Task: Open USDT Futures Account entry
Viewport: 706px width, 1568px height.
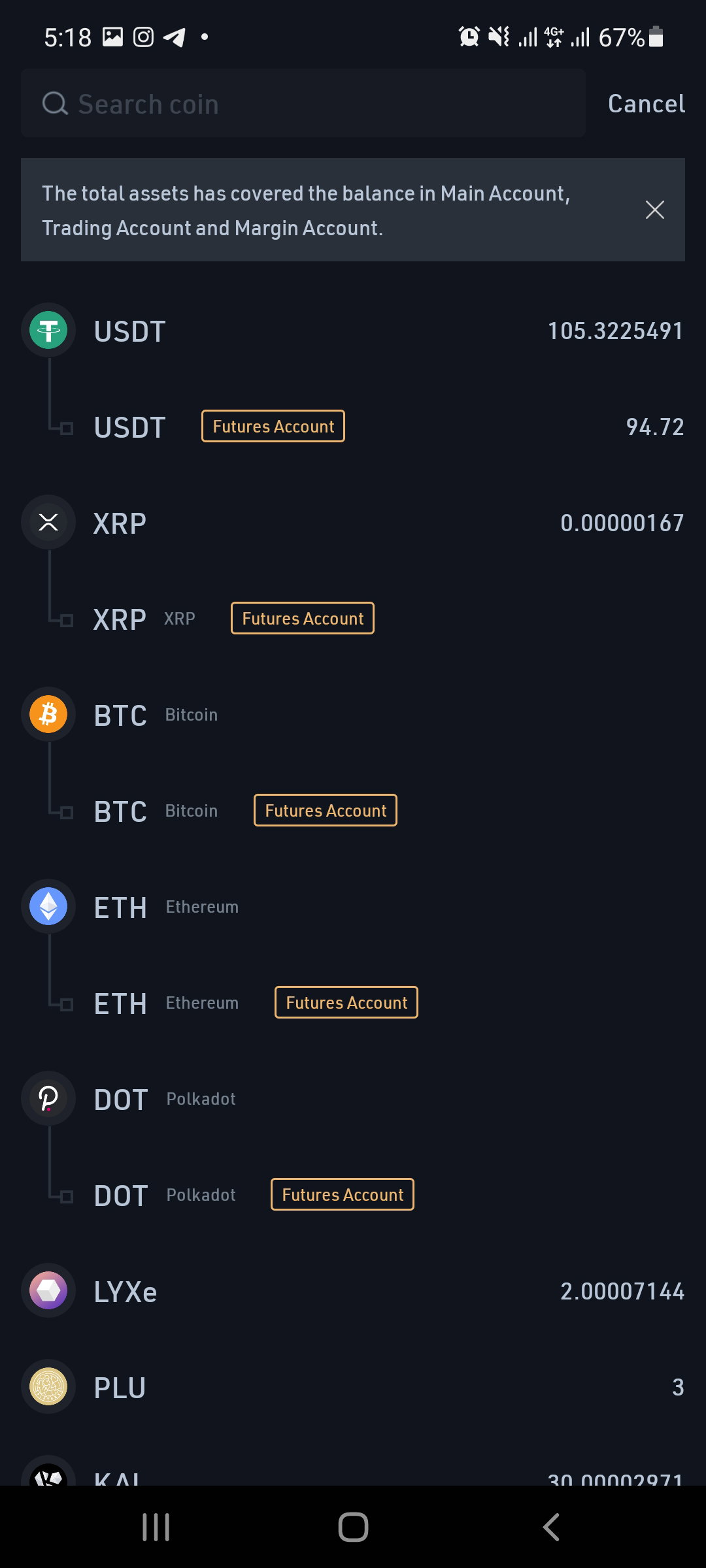Action: click(353, 427)
